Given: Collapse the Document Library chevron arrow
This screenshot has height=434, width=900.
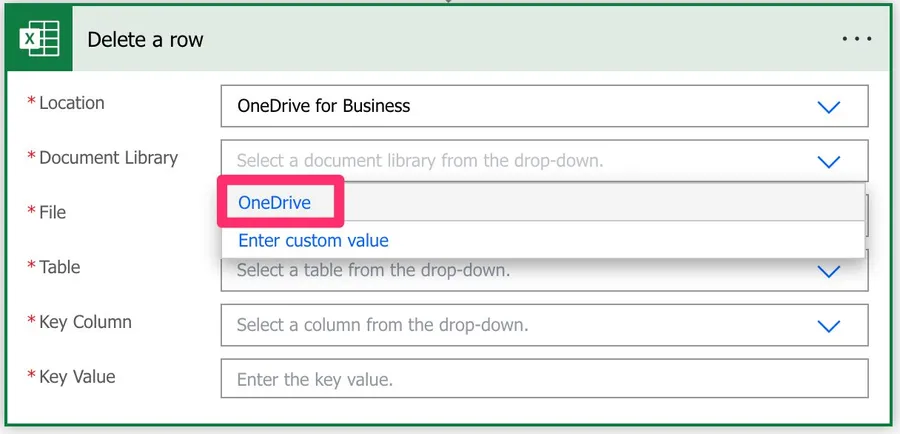Looking at the screenshot, I should [828, 161].
